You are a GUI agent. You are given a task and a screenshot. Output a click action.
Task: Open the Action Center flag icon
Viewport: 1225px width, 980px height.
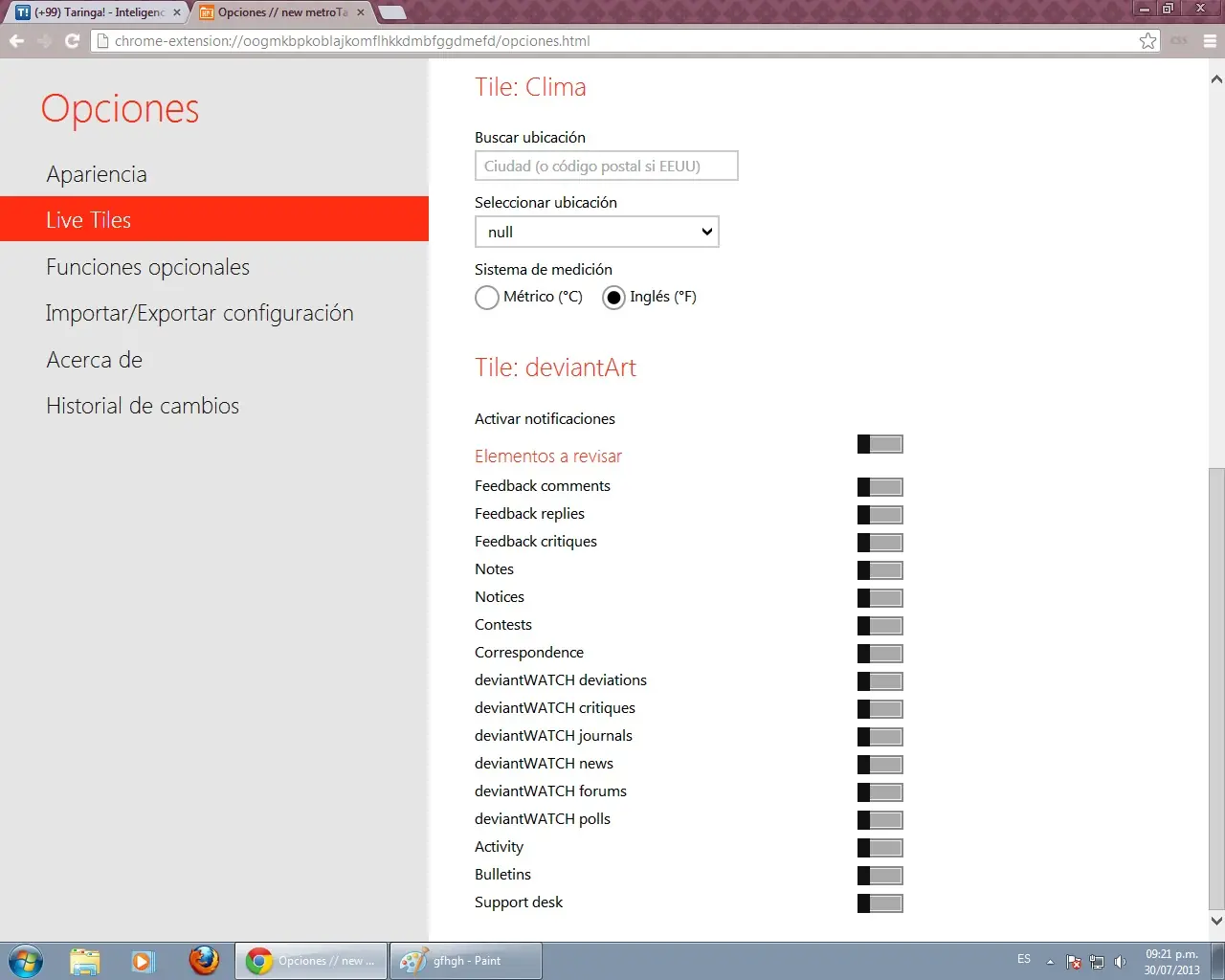pos(1074,962)
